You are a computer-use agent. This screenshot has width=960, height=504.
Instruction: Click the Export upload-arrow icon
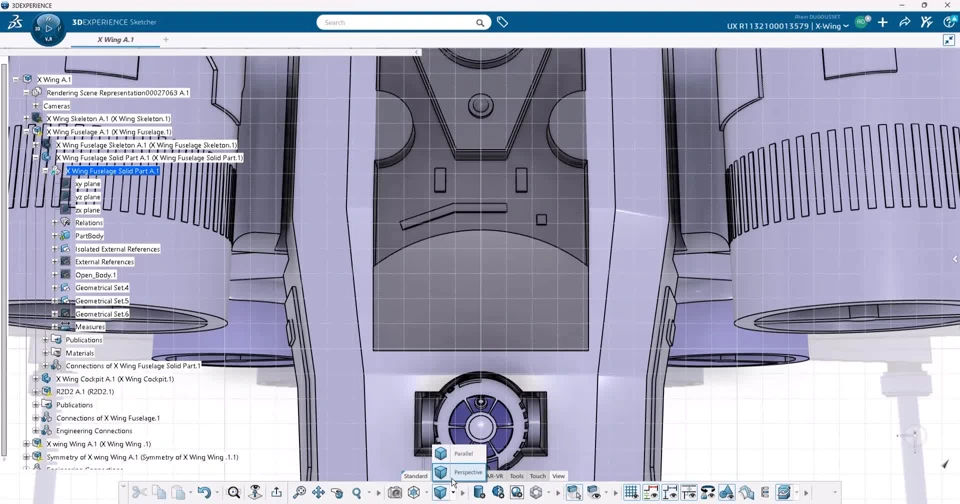pyautogui.click(x=277, y=492)
